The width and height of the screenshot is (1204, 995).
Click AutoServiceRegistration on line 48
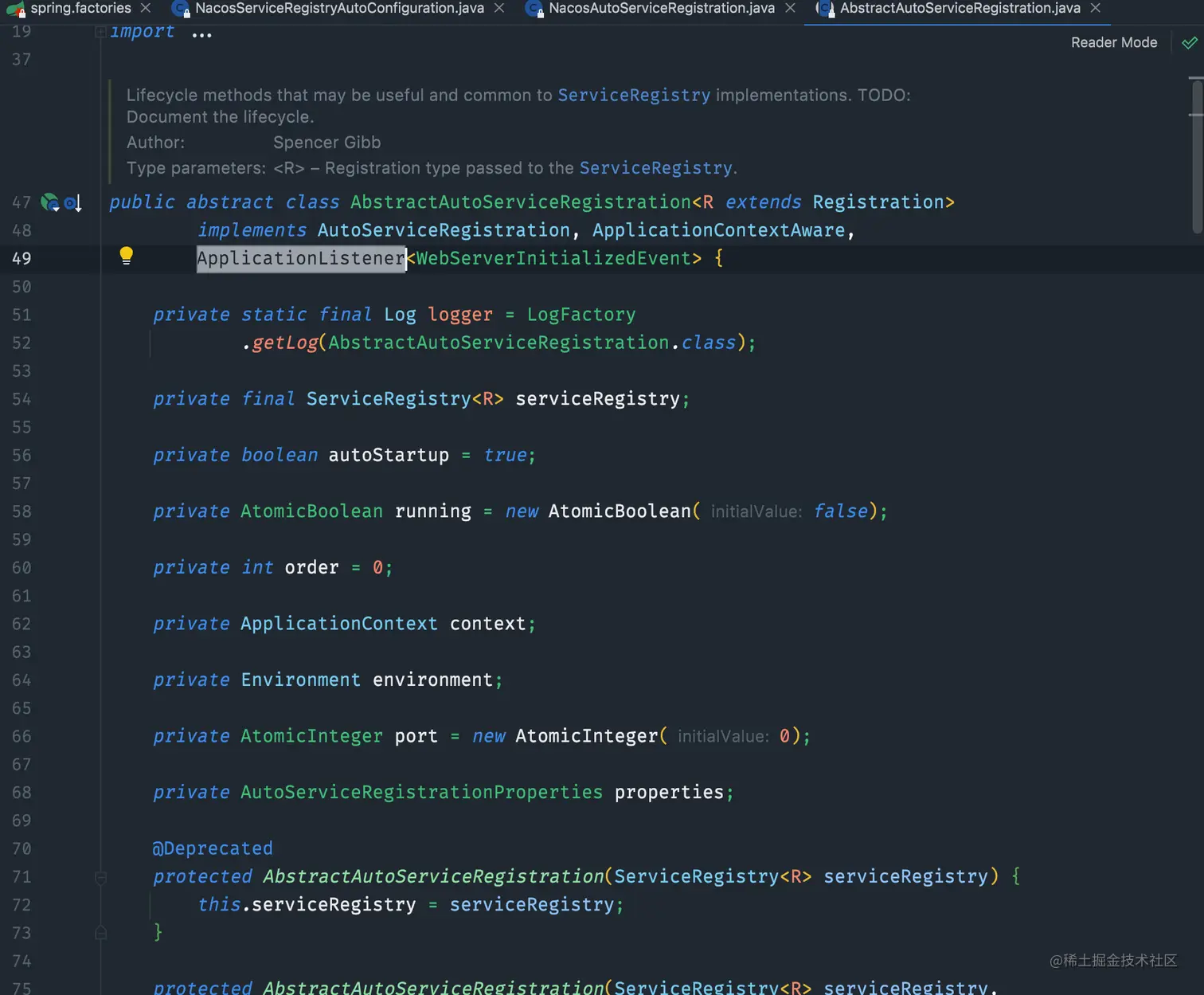tap(444, 230)
